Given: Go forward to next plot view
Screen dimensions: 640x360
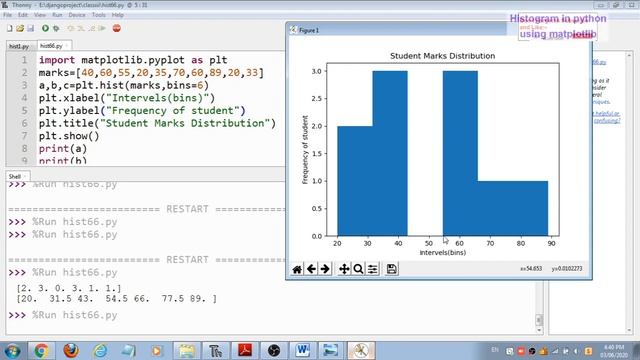Looking at the screenshot, I should (x=325, y=269).
